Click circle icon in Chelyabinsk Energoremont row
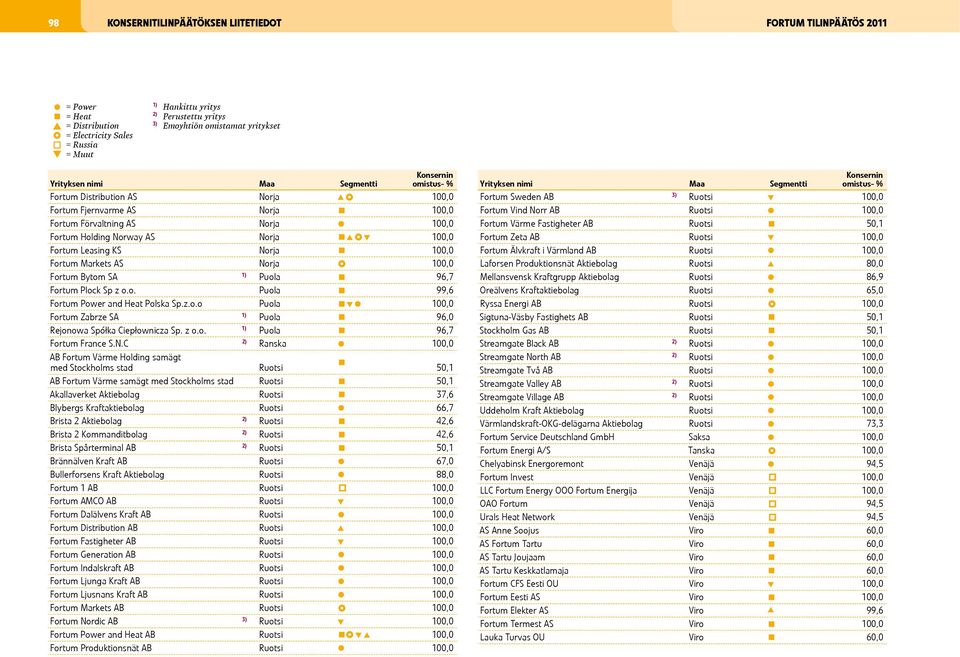This screenshot has width=960, height=657. click(x=771, y=464)
